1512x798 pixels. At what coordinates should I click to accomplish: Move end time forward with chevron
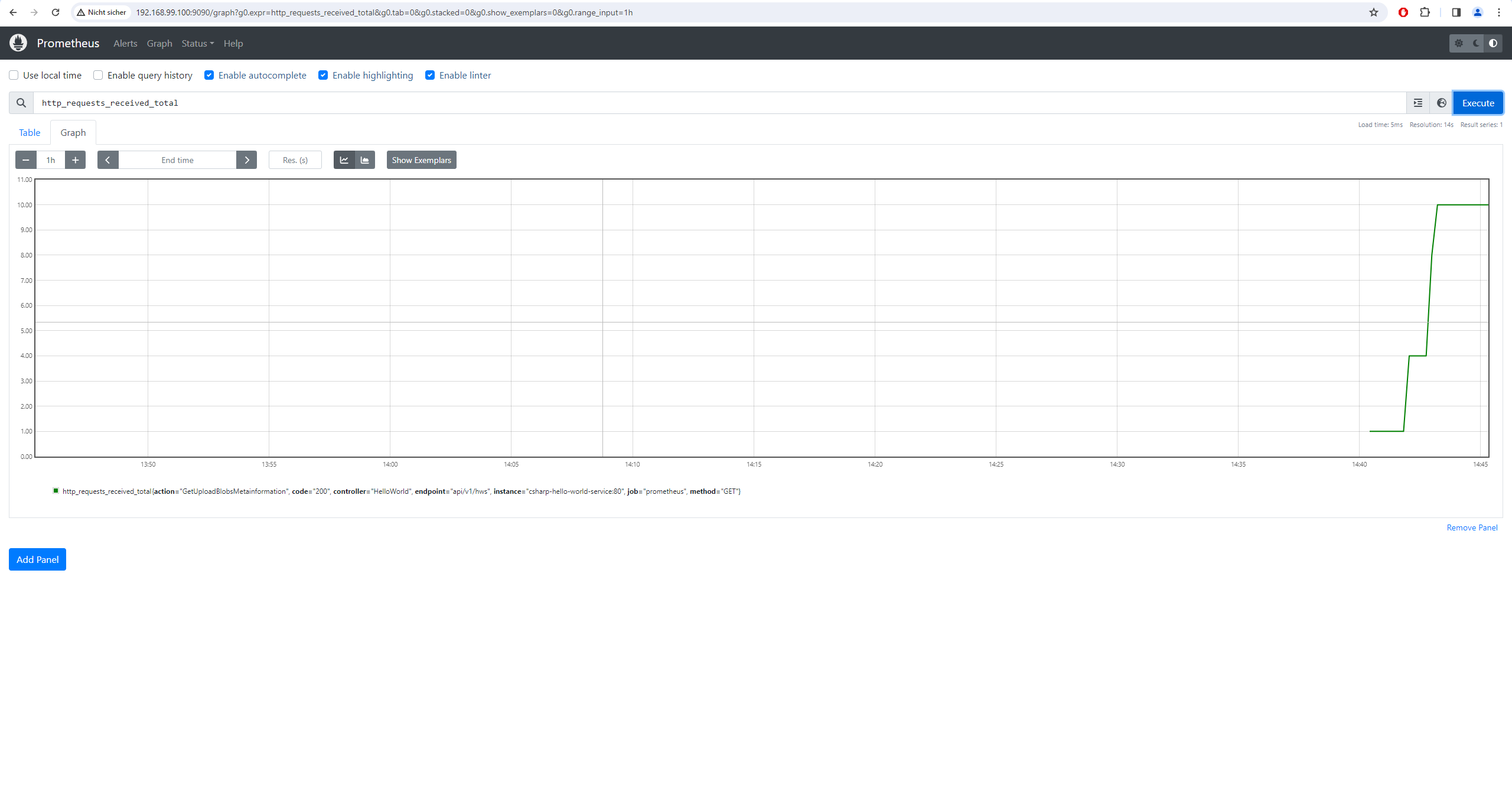(x=247, y=160)
